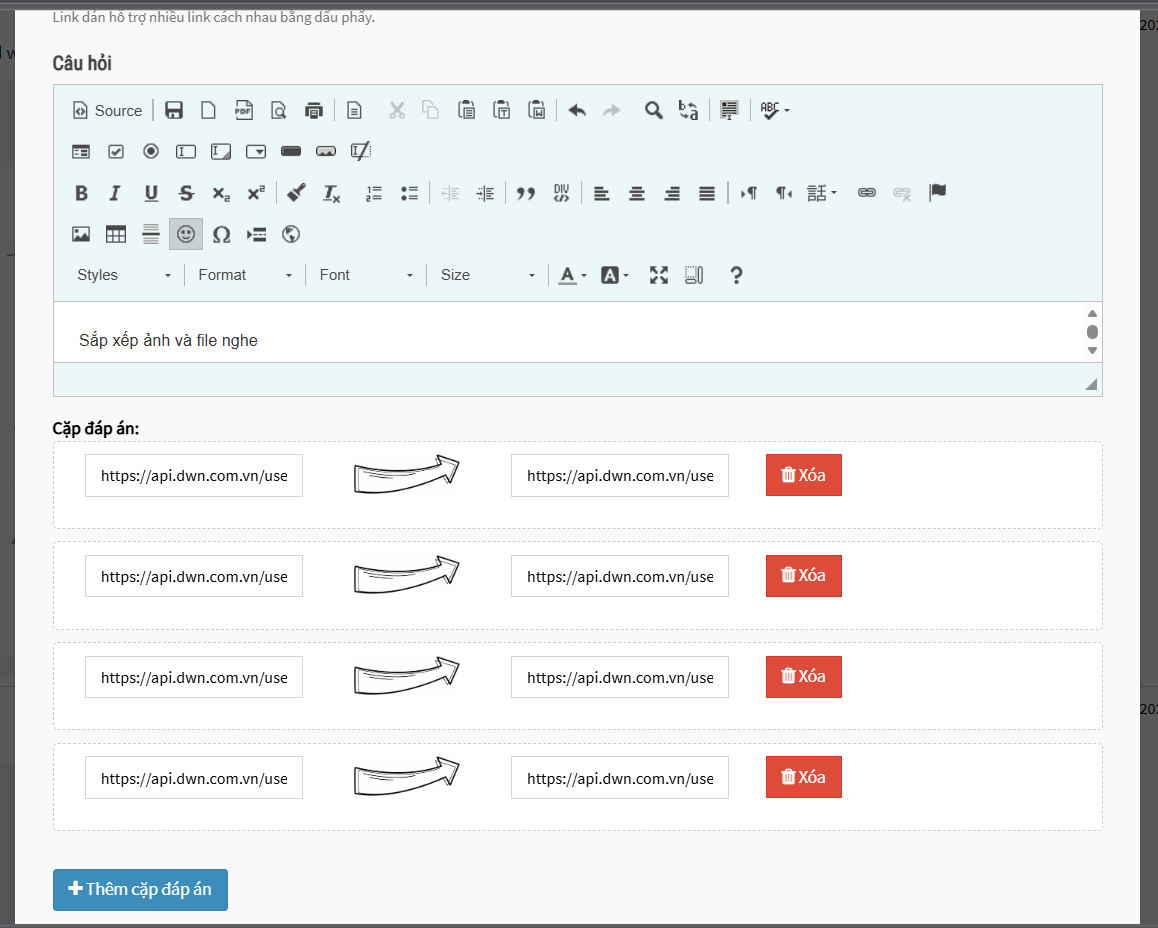
Task: Insert an image using the Image icon
Action: (81, 235)
